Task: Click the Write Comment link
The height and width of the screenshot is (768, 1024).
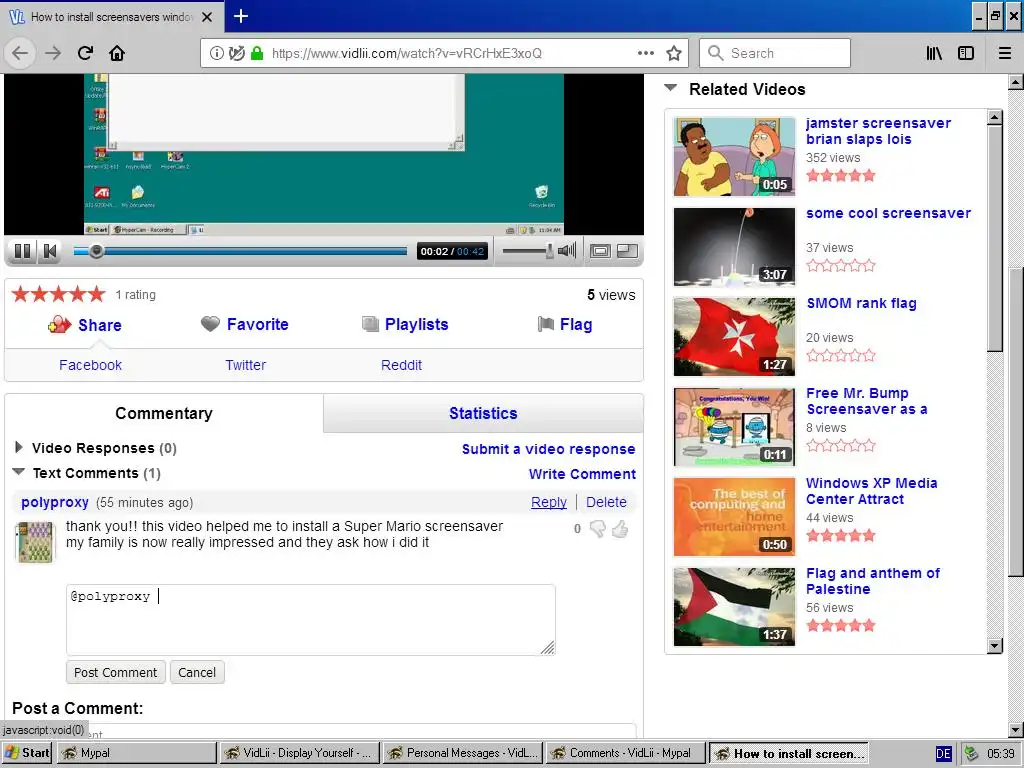Action: pos(583,474)
